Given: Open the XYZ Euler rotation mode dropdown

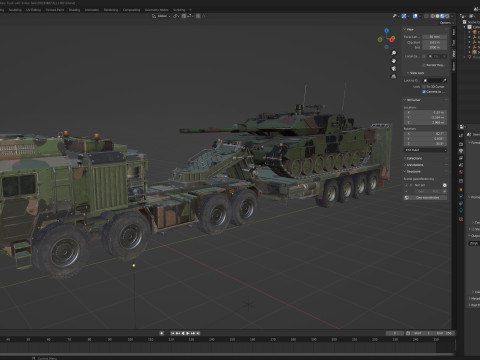Looking at the screenshot, I should (425, 150).
